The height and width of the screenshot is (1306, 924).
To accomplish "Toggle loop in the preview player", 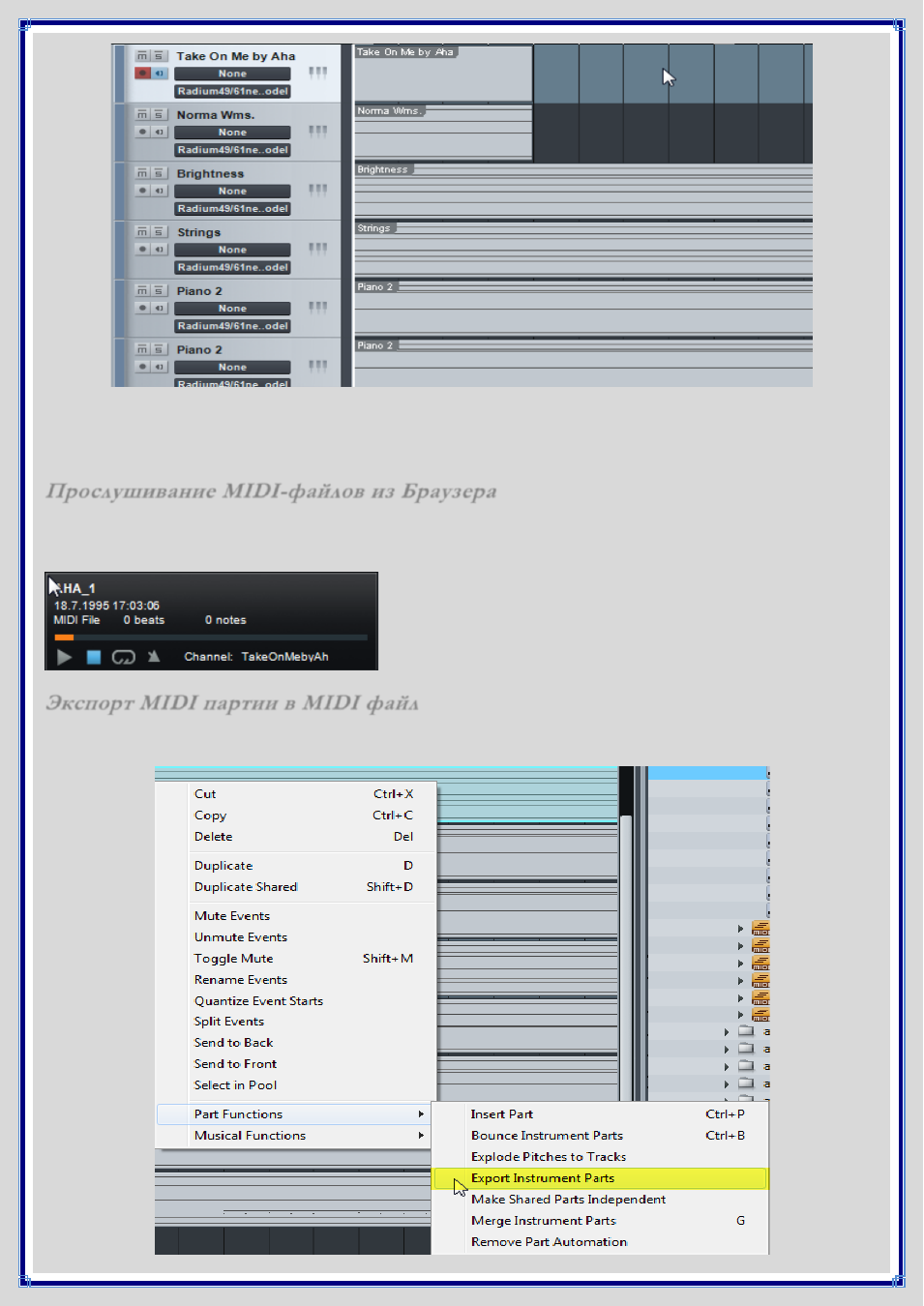I will [x=124, y=657].
